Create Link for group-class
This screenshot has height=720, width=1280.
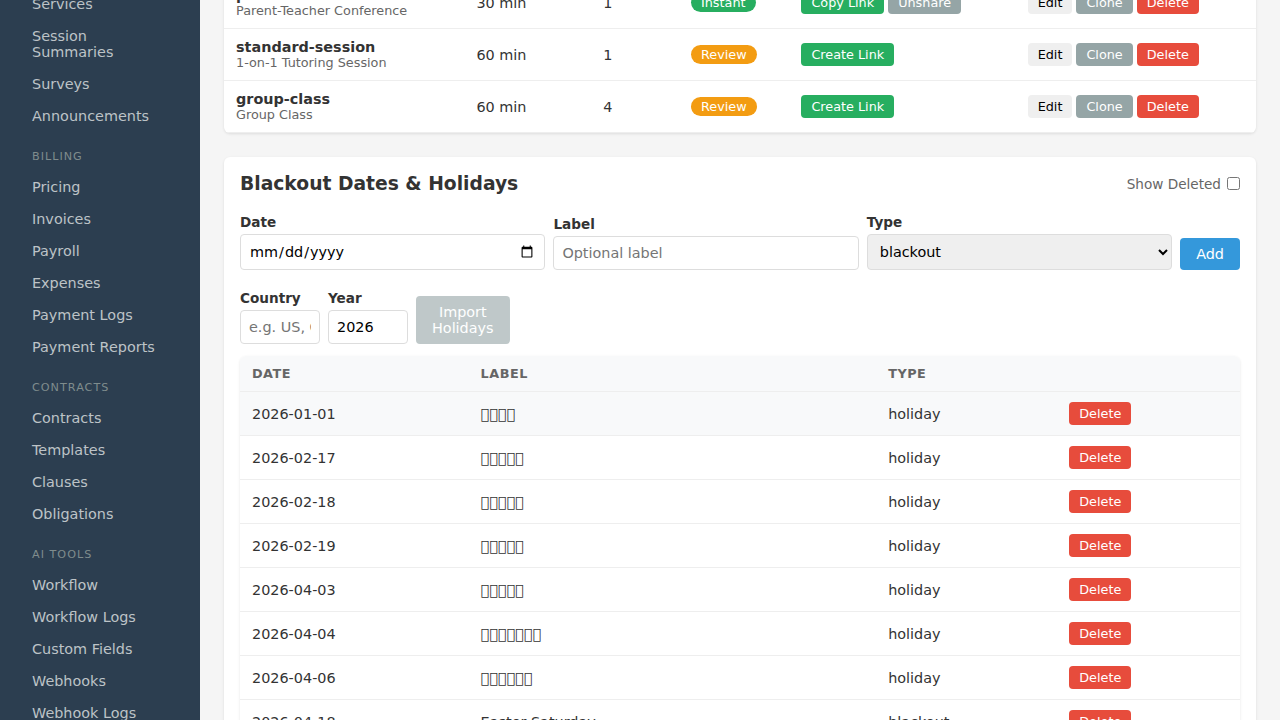coord(847,107)
